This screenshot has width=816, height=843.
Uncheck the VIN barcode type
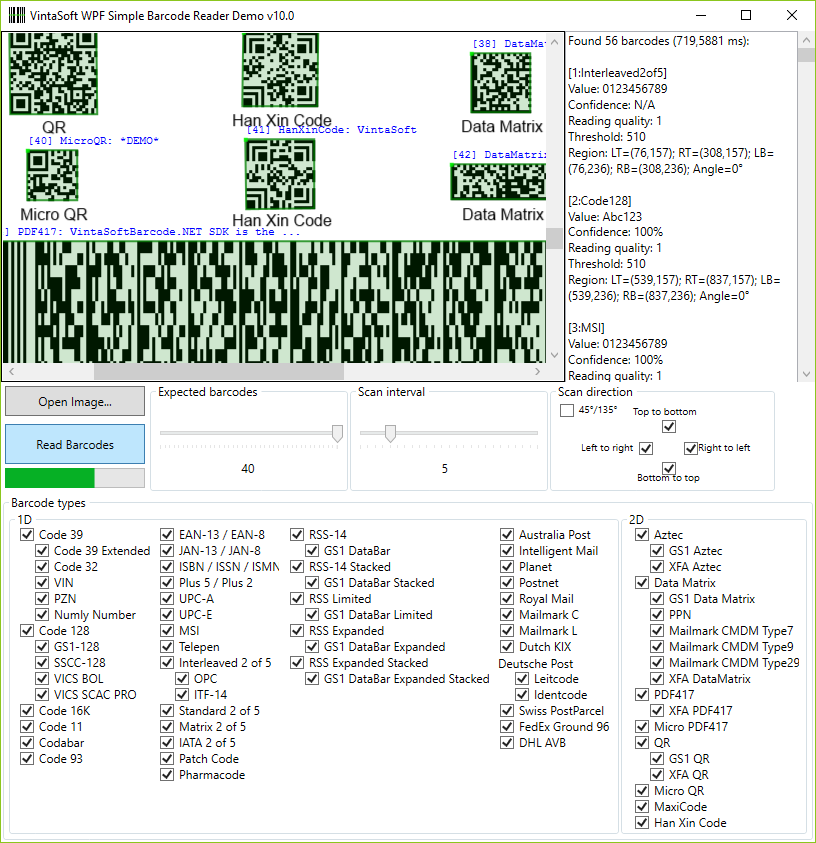[42, 582]
